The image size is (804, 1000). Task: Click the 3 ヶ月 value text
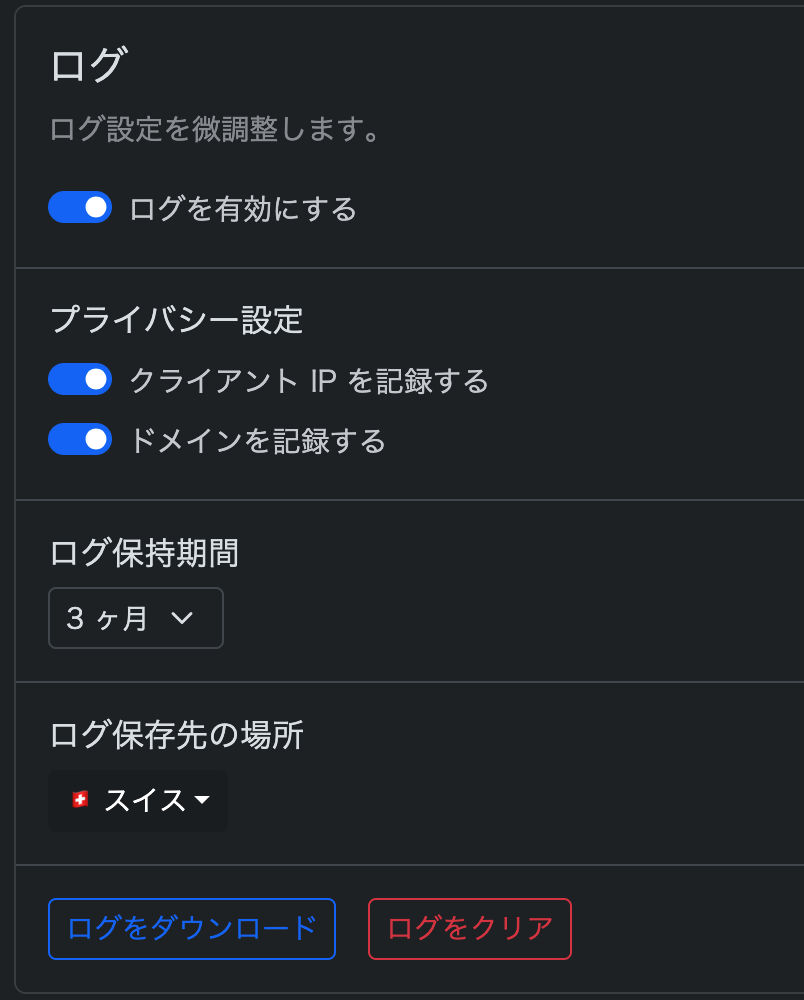tap(107, 619)
